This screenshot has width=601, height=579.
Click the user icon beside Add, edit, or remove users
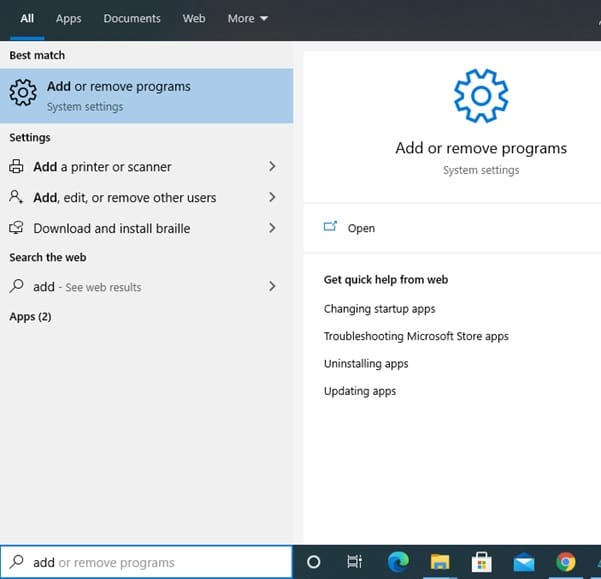click(16, 197)
